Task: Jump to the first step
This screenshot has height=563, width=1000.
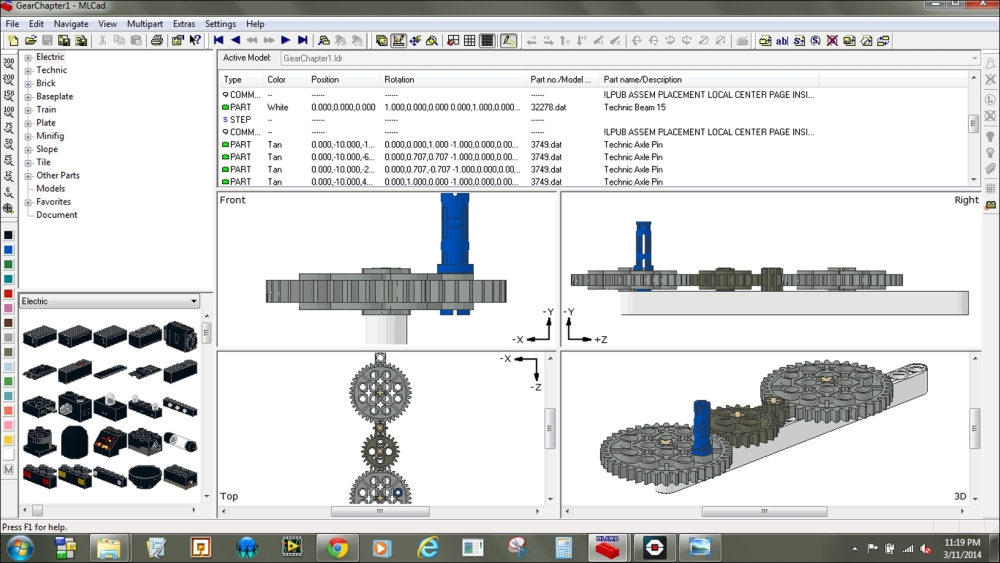Action: (218, 40)
